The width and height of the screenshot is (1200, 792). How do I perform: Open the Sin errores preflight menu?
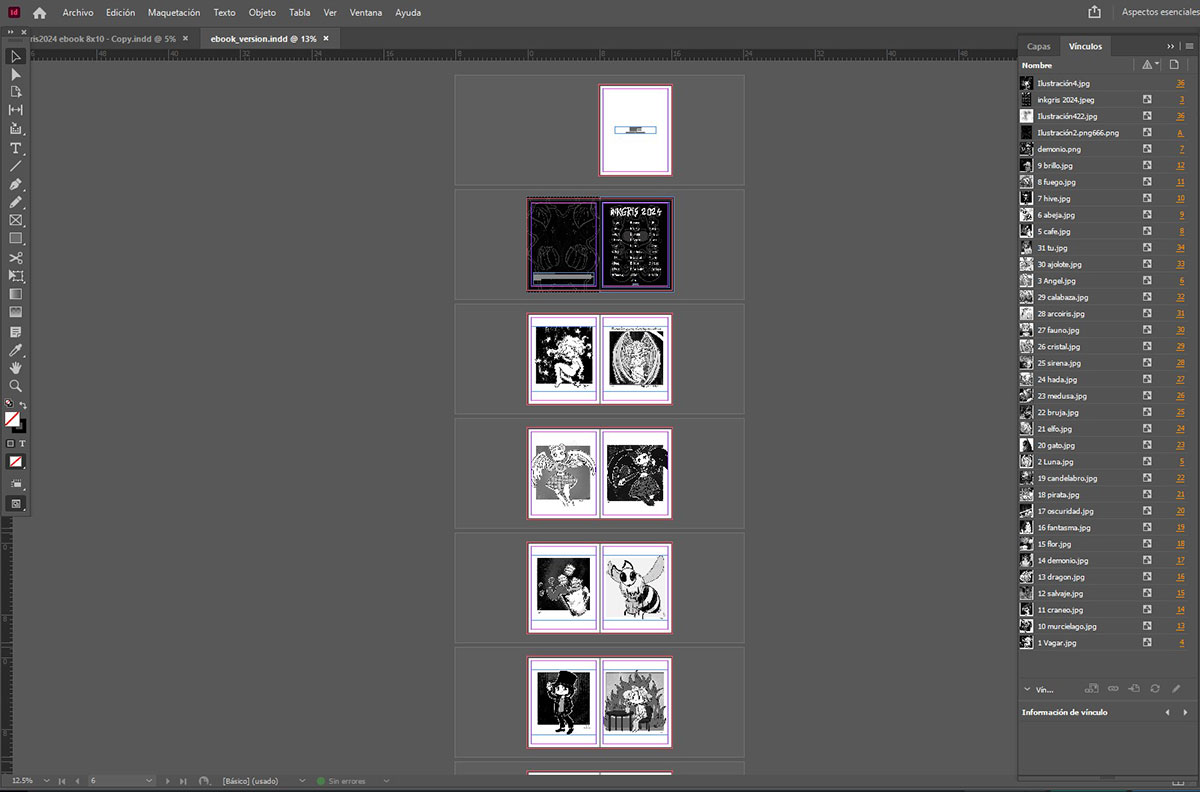coord(385,780)
